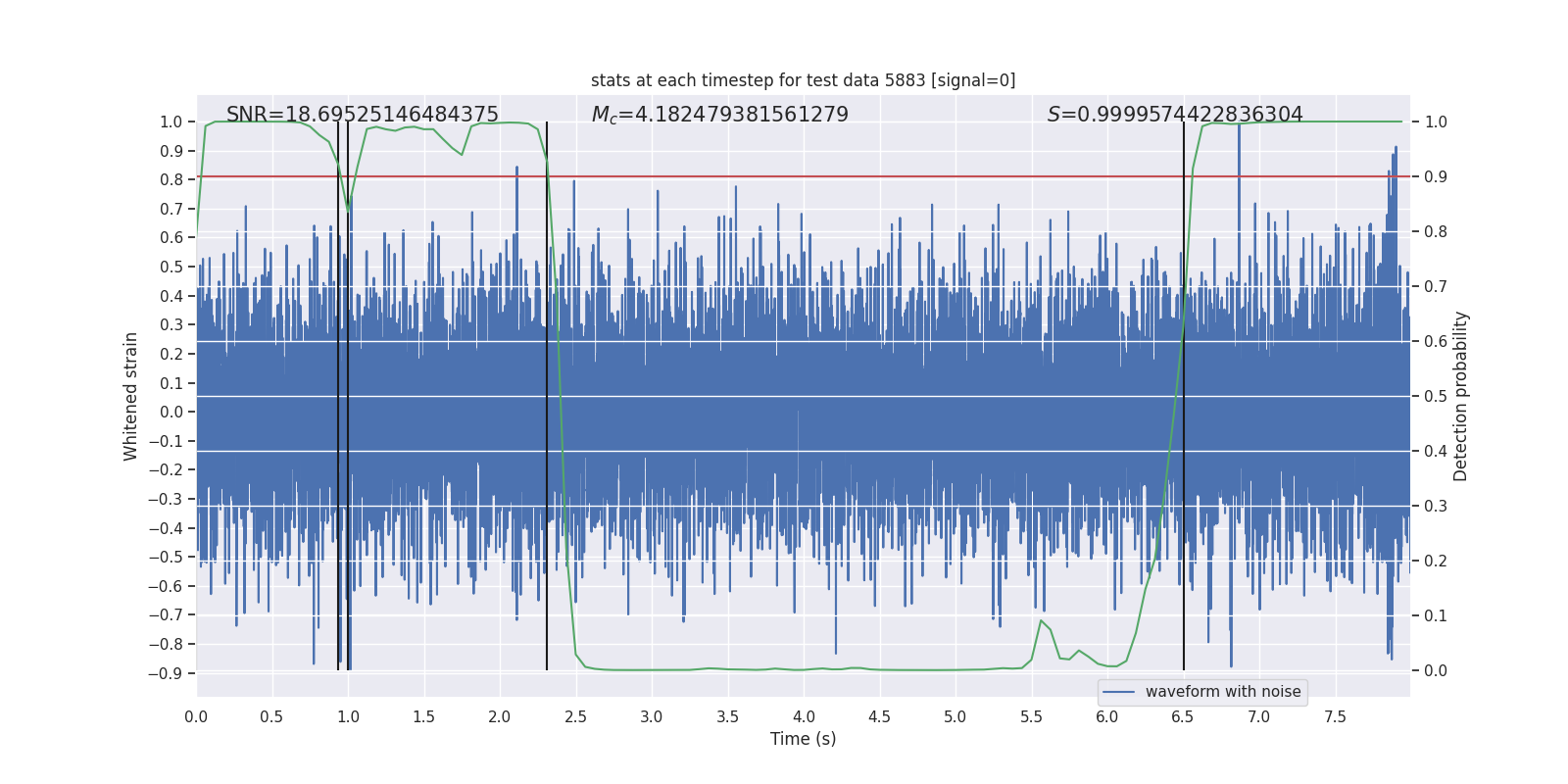
Task: Click the left y-axis tick label −0.9
Action: [166, 673]
